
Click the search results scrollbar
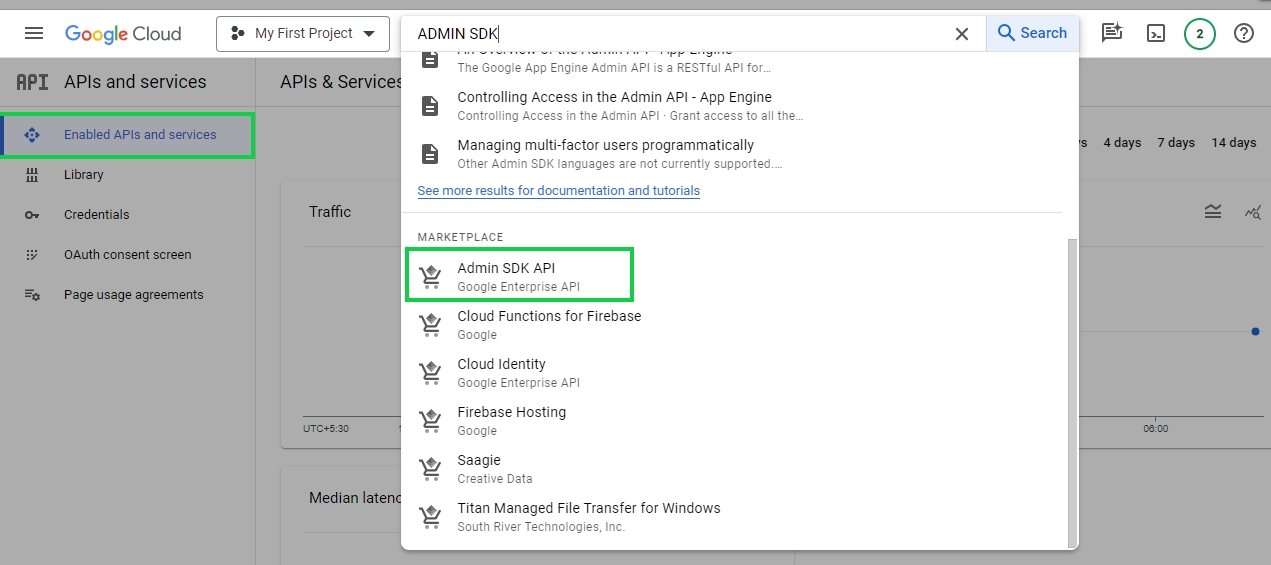tap(1073, 390)
